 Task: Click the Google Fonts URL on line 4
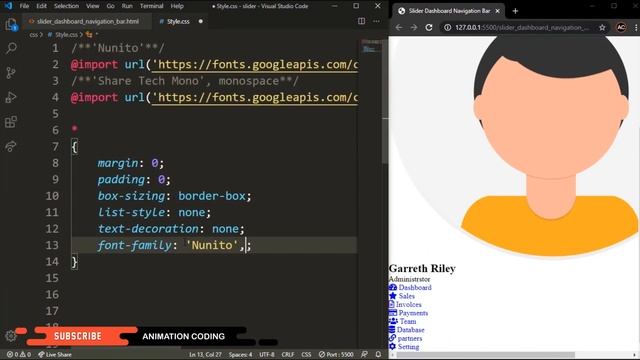point(255,98)
